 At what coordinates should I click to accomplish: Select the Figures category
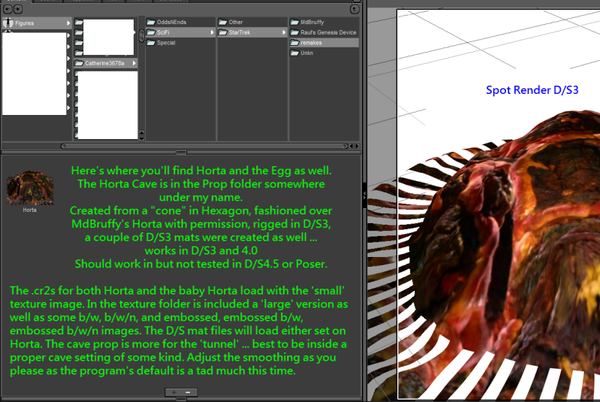[x=36, y=23]
